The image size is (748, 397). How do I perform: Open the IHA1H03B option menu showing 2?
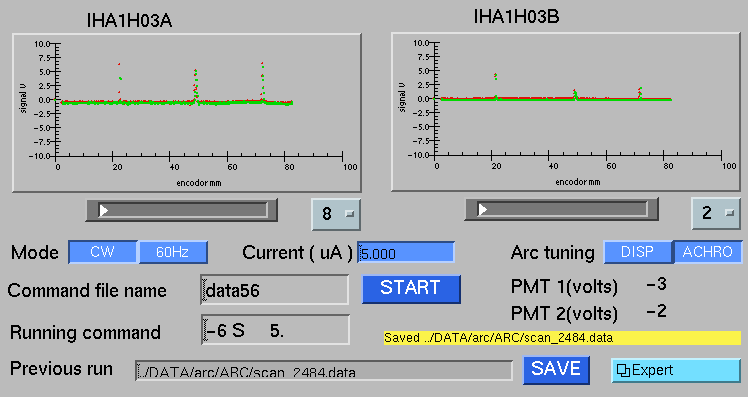click(716, 213)
